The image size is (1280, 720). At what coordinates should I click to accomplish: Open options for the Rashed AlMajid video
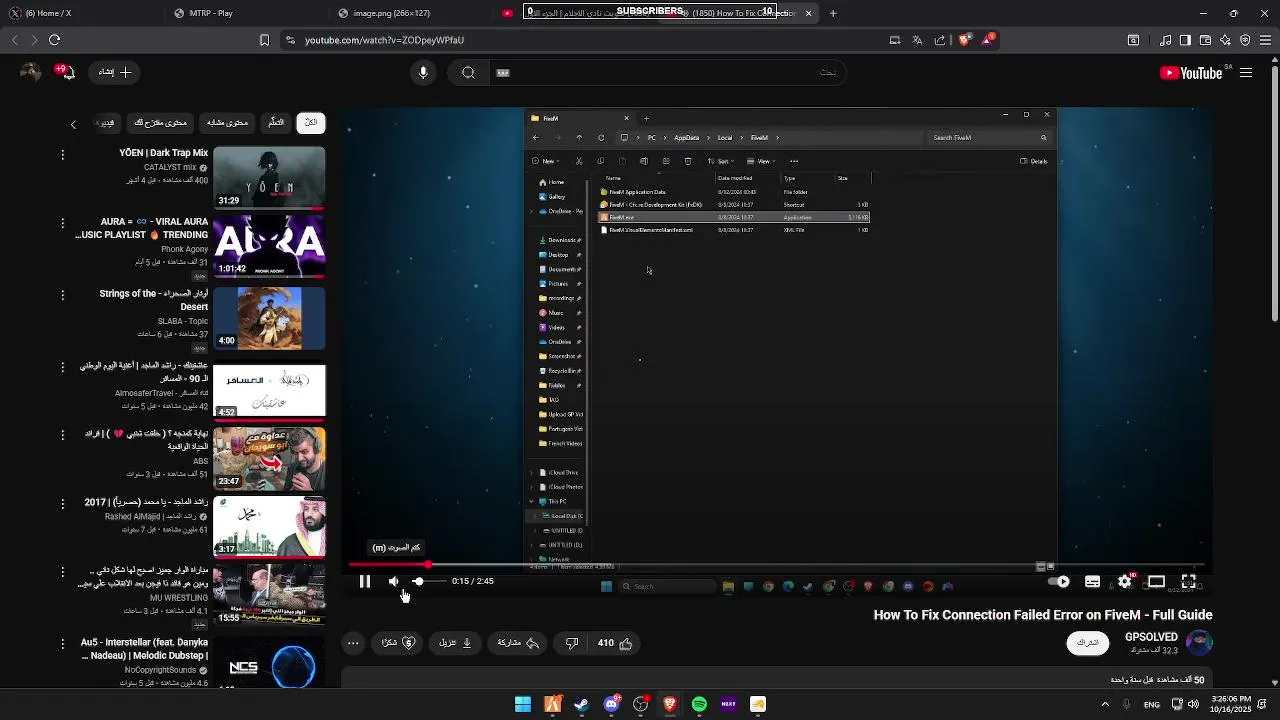click(x=62, y=503)
